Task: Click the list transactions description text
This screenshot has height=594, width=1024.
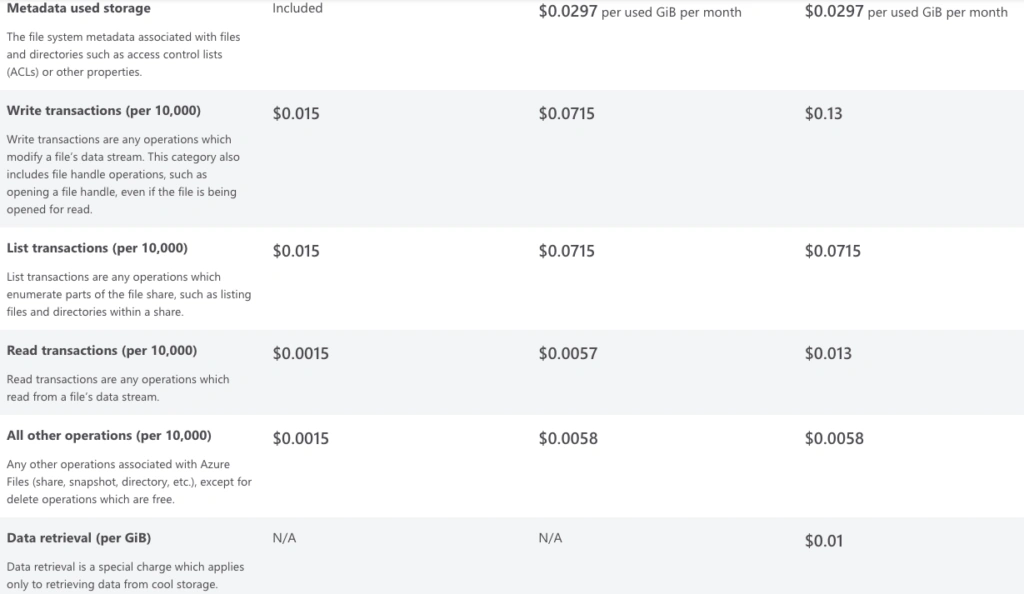Action: pos(129,294)
